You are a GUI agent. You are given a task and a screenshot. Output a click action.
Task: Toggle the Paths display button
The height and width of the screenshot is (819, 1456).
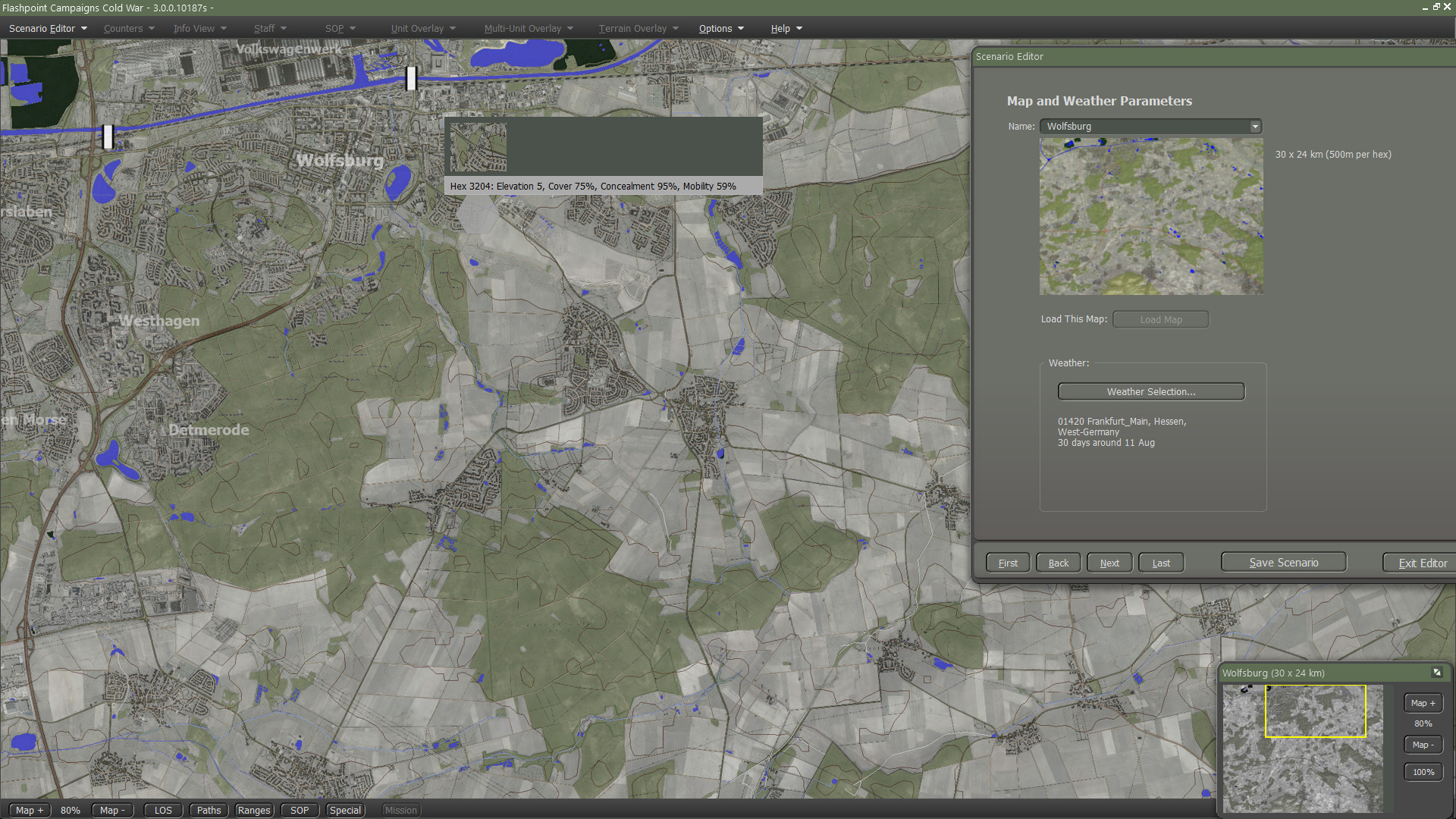coord(209,810)
